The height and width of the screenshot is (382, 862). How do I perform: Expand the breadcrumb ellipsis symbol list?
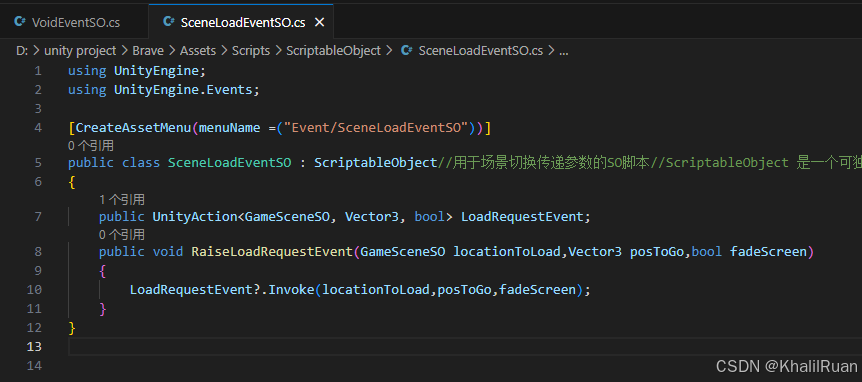563,51
